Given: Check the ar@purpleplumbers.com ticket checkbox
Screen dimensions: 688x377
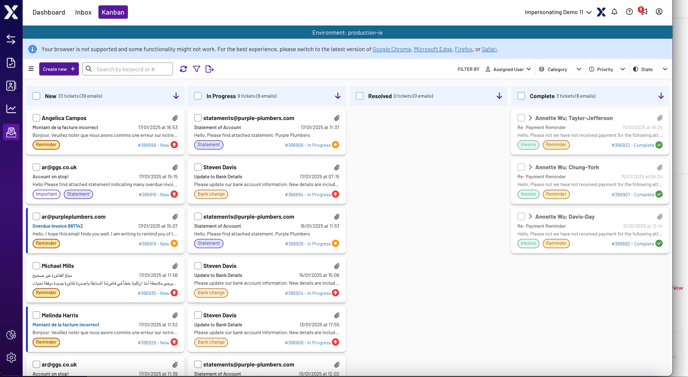Looking at the screenshot, I should tap(36, 216).
